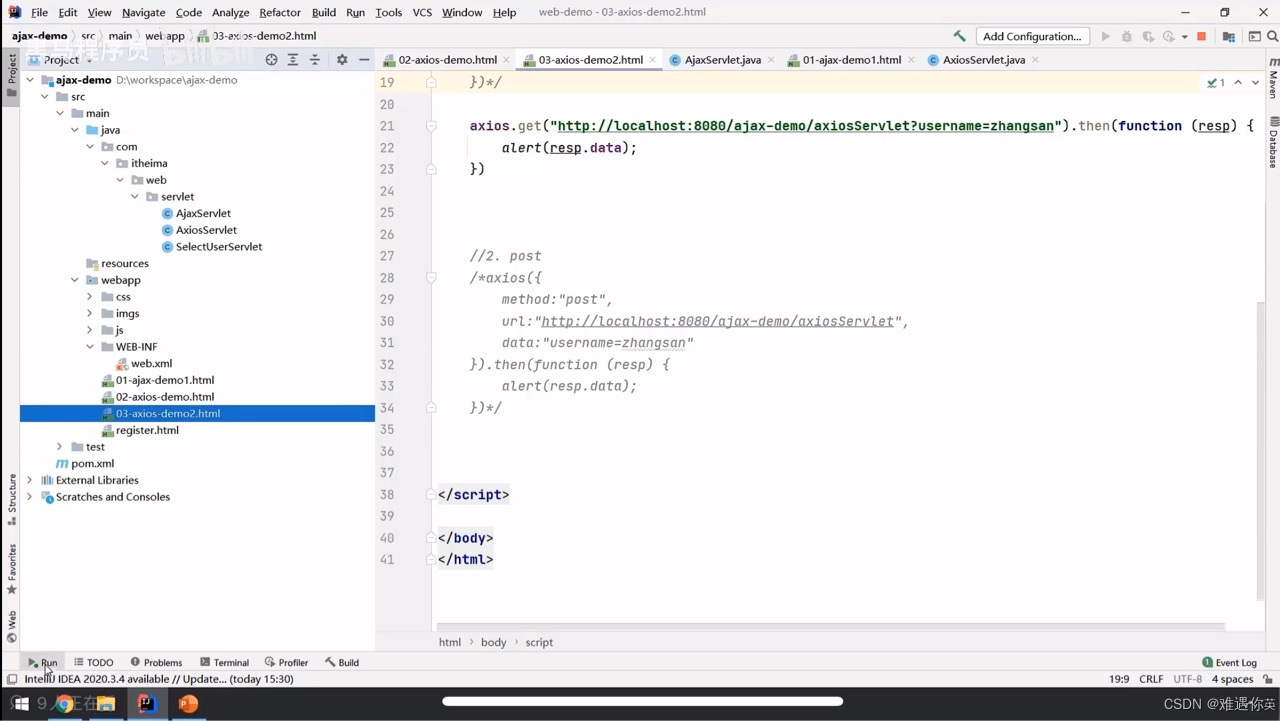Viewport: 1280px width, 721px height.
Task: Collapse the ajax-demo project root
Action: (x=30, y=80)
